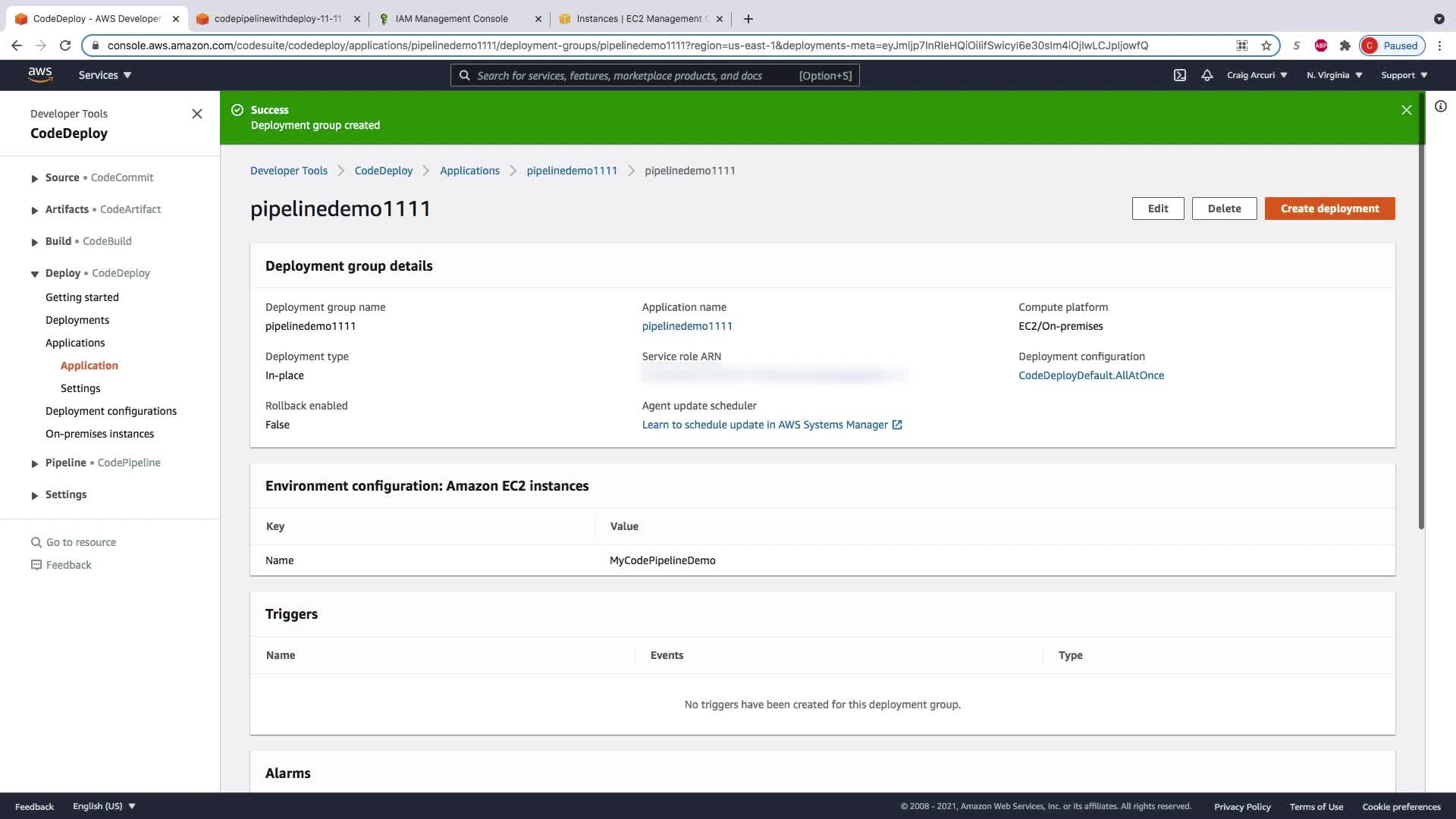Click the Go to resource search icon
Viewport: 1456px width, 819px height.
[x=36, y=542]
